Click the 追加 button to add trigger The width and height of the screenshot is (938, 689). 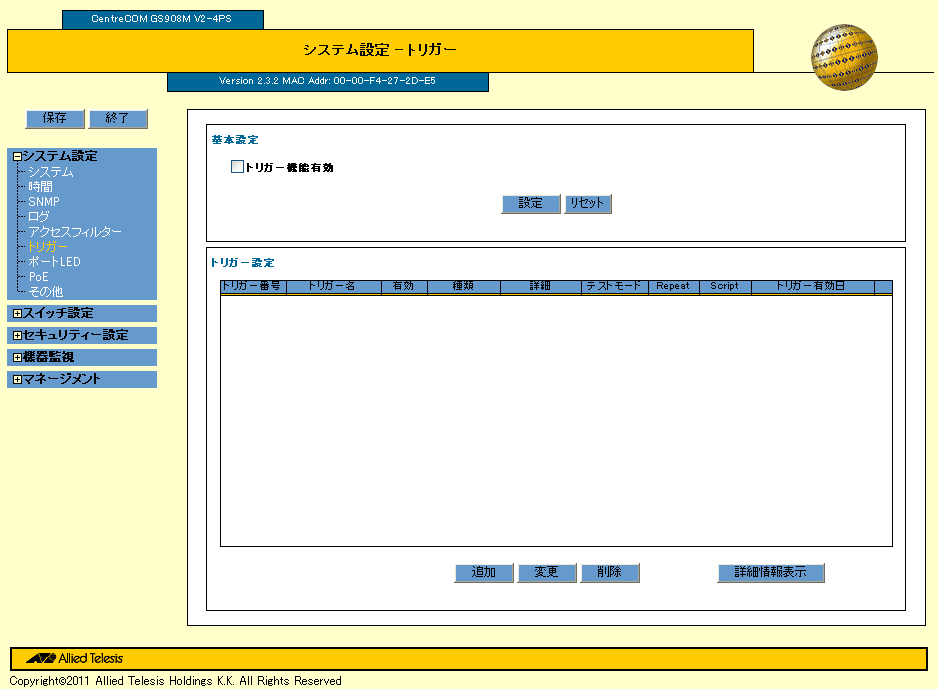(x=484, y=573)
